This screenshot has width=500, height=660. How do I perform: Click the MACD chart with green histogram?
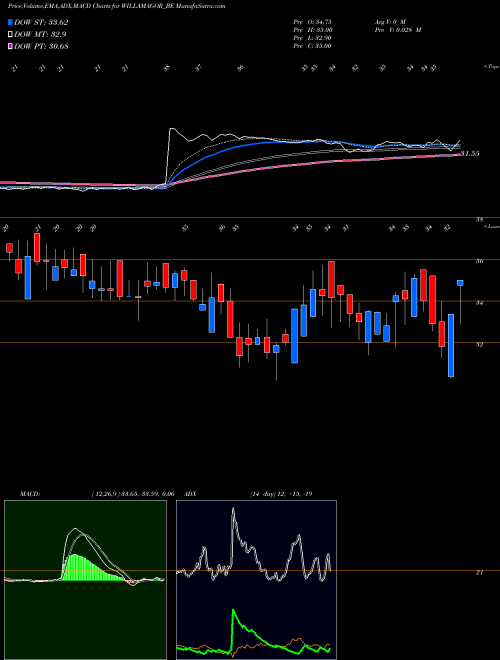(85, 580)
